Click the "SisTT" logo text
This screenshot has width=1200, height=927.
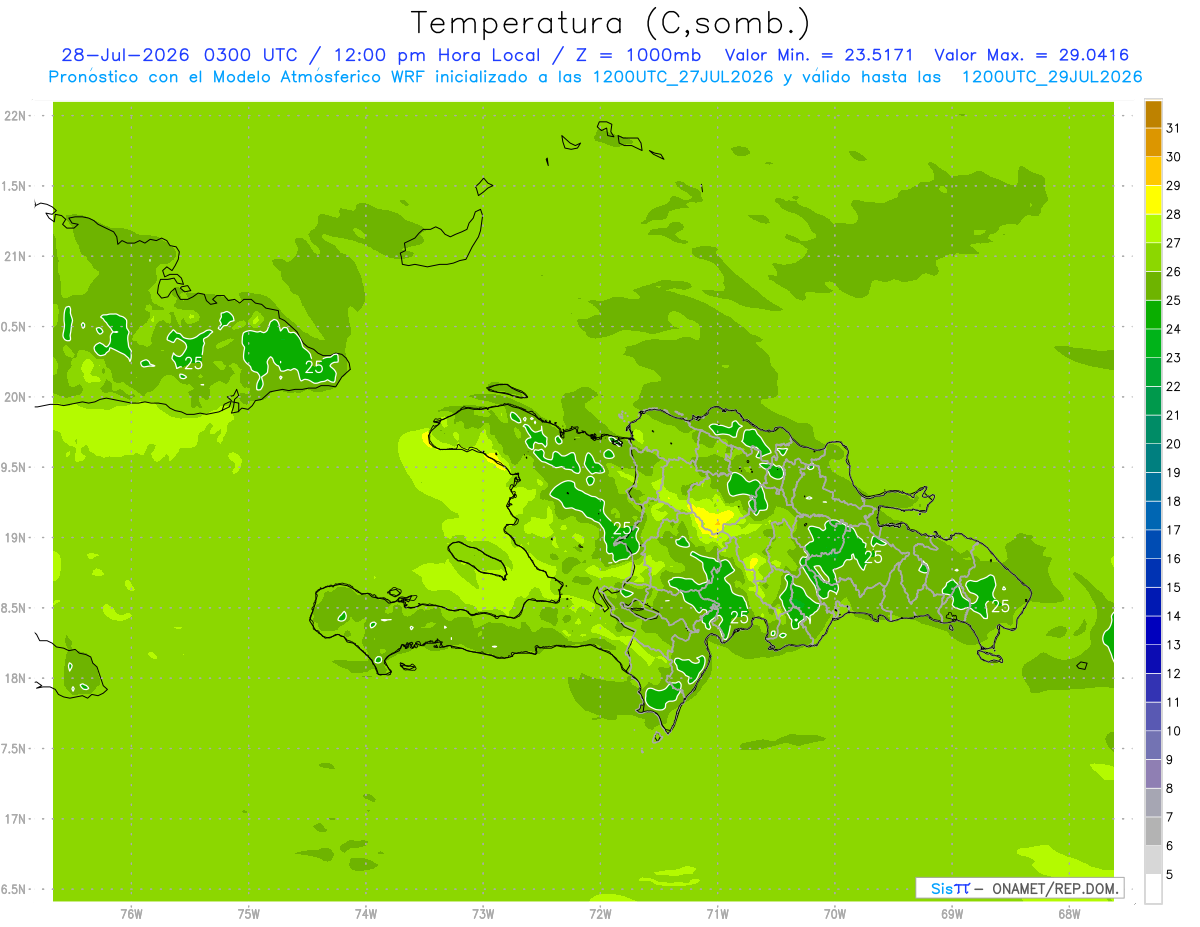pyautogui.click(x=950, y=888)
